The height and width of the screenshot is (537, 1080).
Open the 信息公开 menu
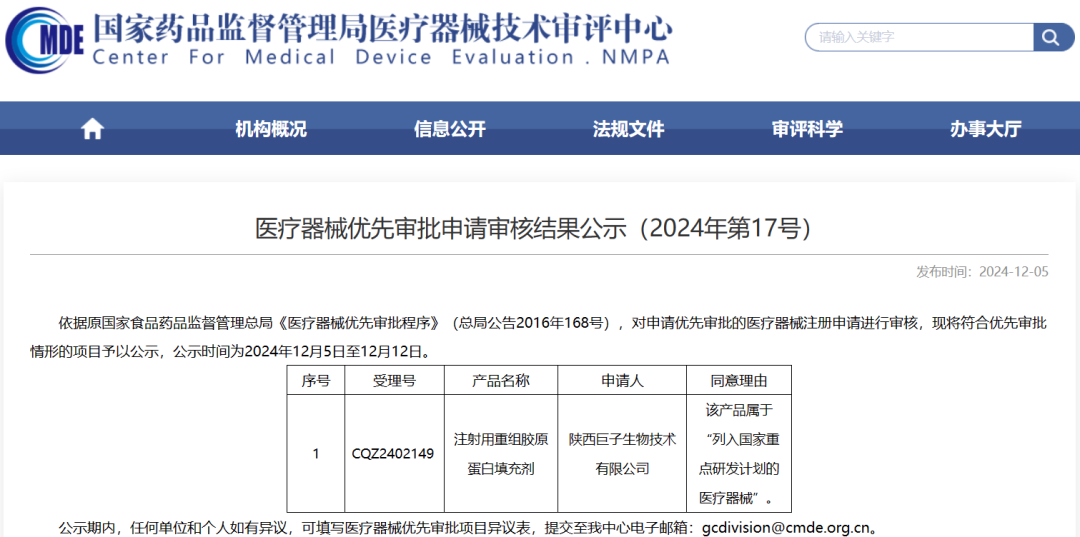point(450,129)
